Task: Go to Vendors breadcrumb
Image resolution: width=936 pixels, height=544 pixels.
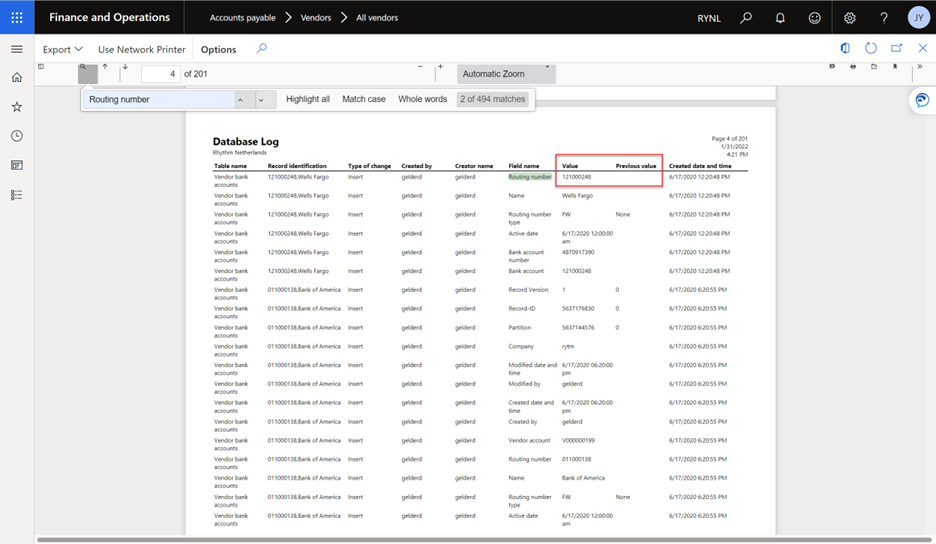Action: click(316, 18)
